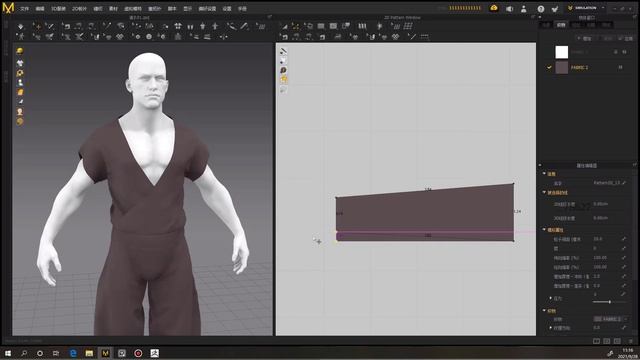Expand the 压力 property arrow
Screen dimensions: 640x360
tap(551, 298)
